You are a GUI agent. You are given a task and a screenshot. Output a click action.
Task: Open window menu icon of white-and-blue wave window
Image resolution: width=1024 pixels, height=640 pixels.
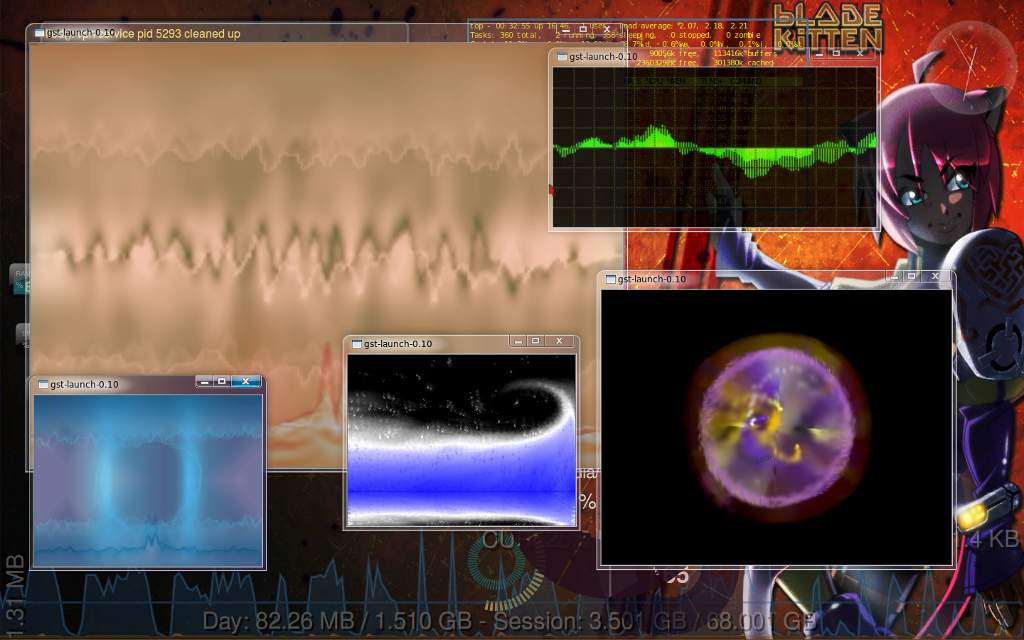(x=357, y=344)
